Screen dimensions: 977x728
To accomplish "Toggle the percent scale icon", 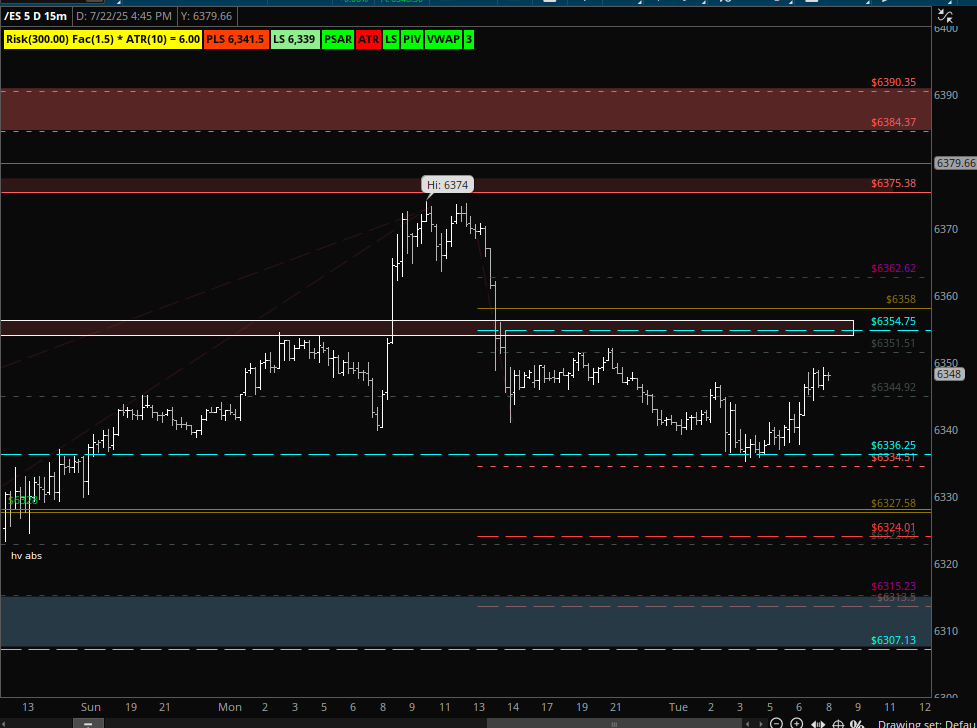I will [x=857, y=724].
